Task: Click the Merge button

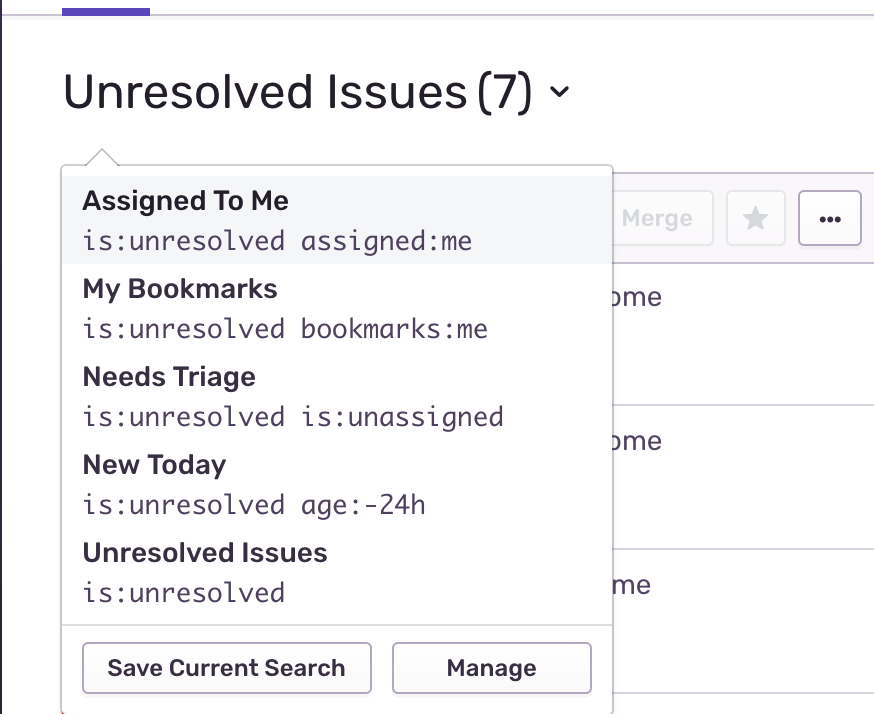Action: 657,218
